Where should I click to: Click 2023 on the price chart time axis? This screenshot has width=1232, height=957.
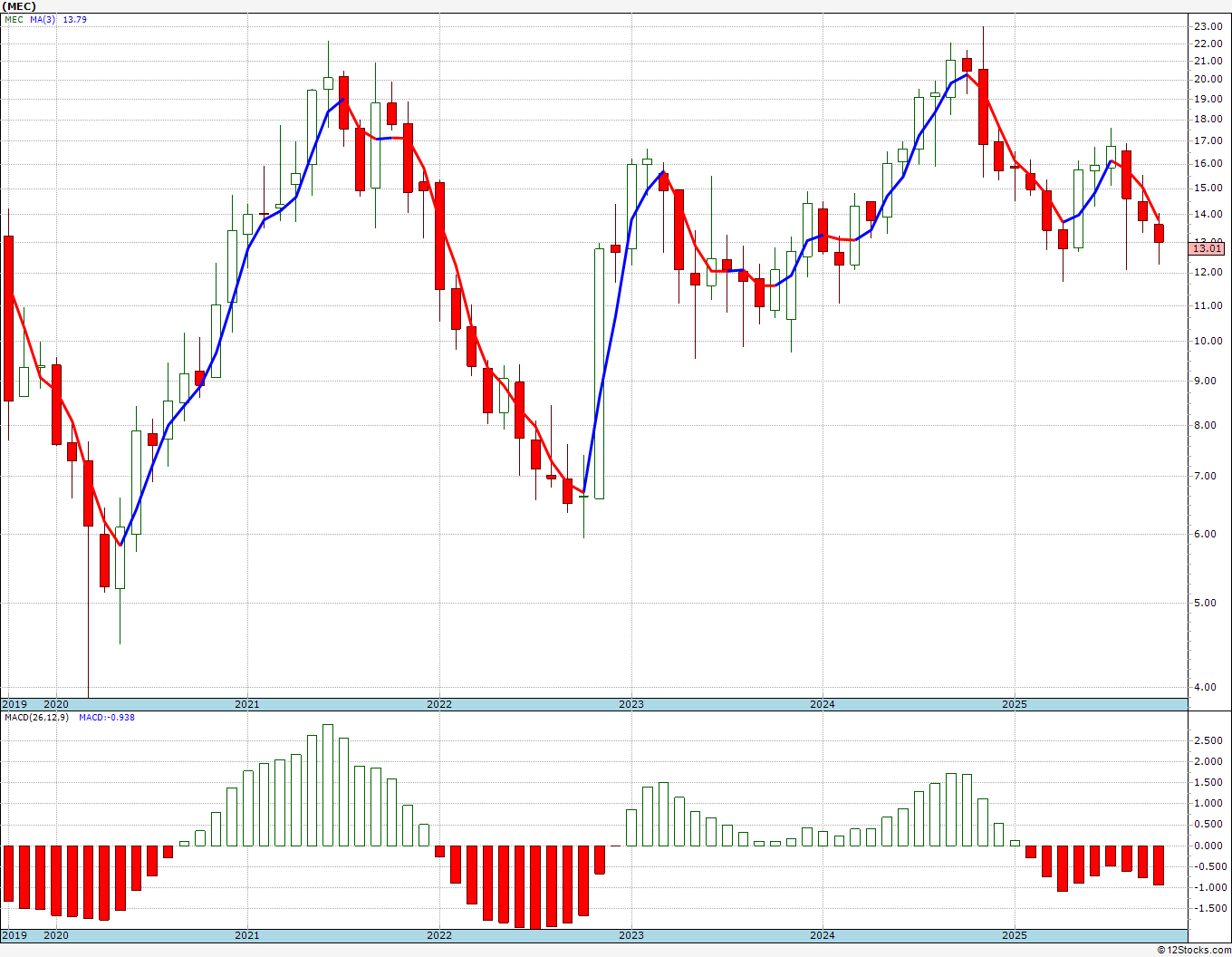pos(631,704)
